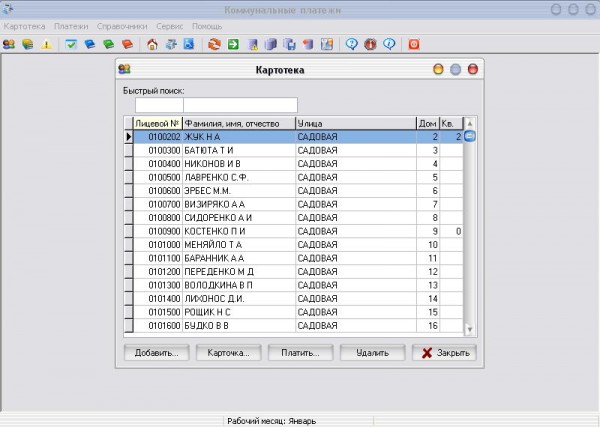
Task: Click the green arrow toolbar icon
Action: [232, 44]
